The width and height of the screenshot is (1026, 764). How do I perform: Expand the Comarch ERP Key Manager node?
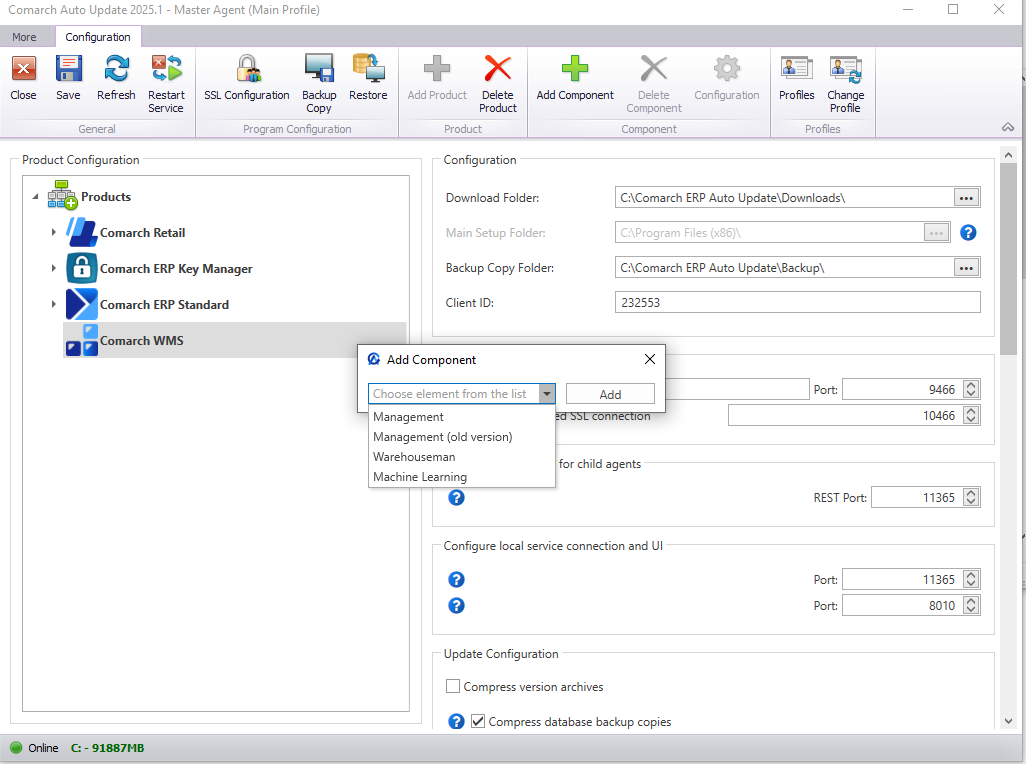click(x=54, y=268)
